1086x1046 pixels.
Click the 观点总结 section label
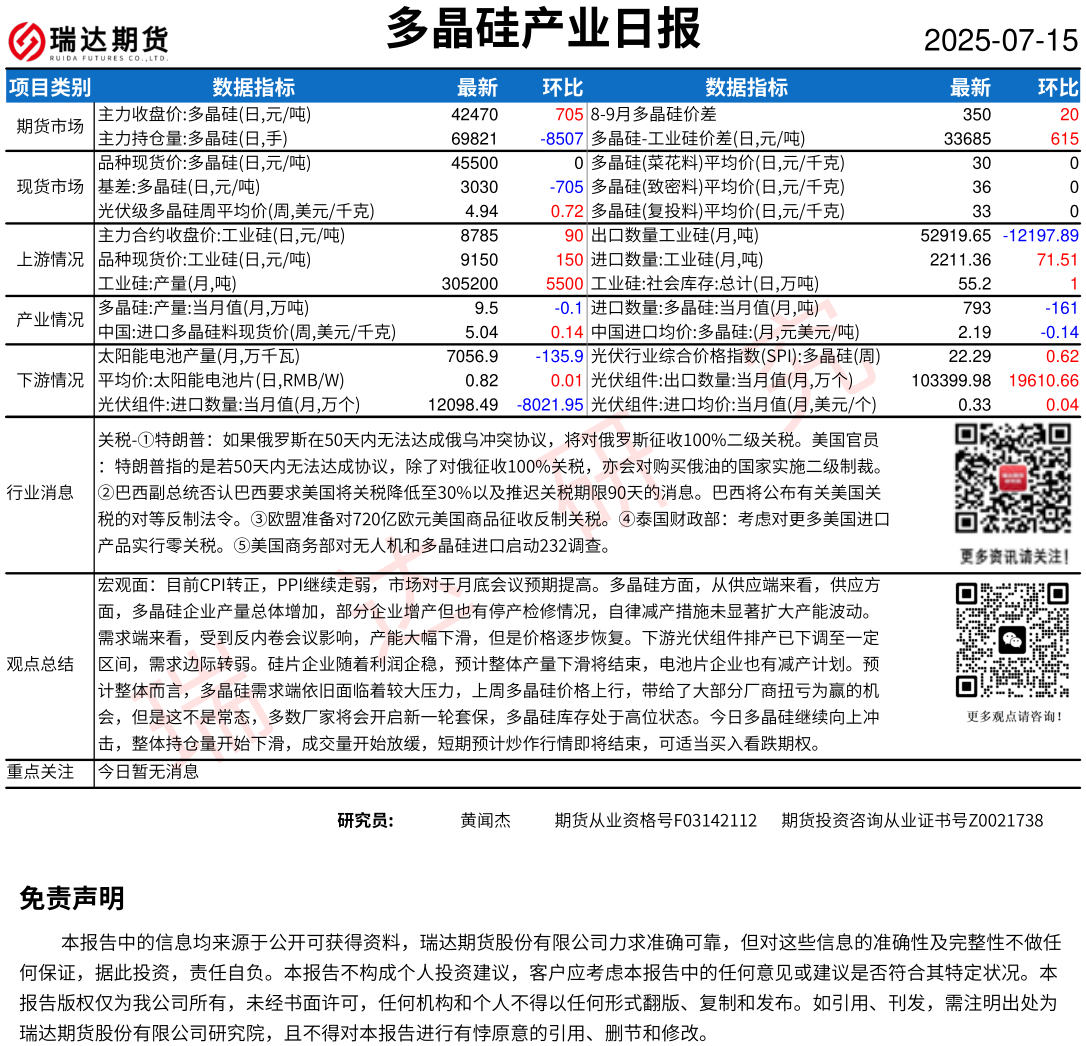[x=40, y=664]
